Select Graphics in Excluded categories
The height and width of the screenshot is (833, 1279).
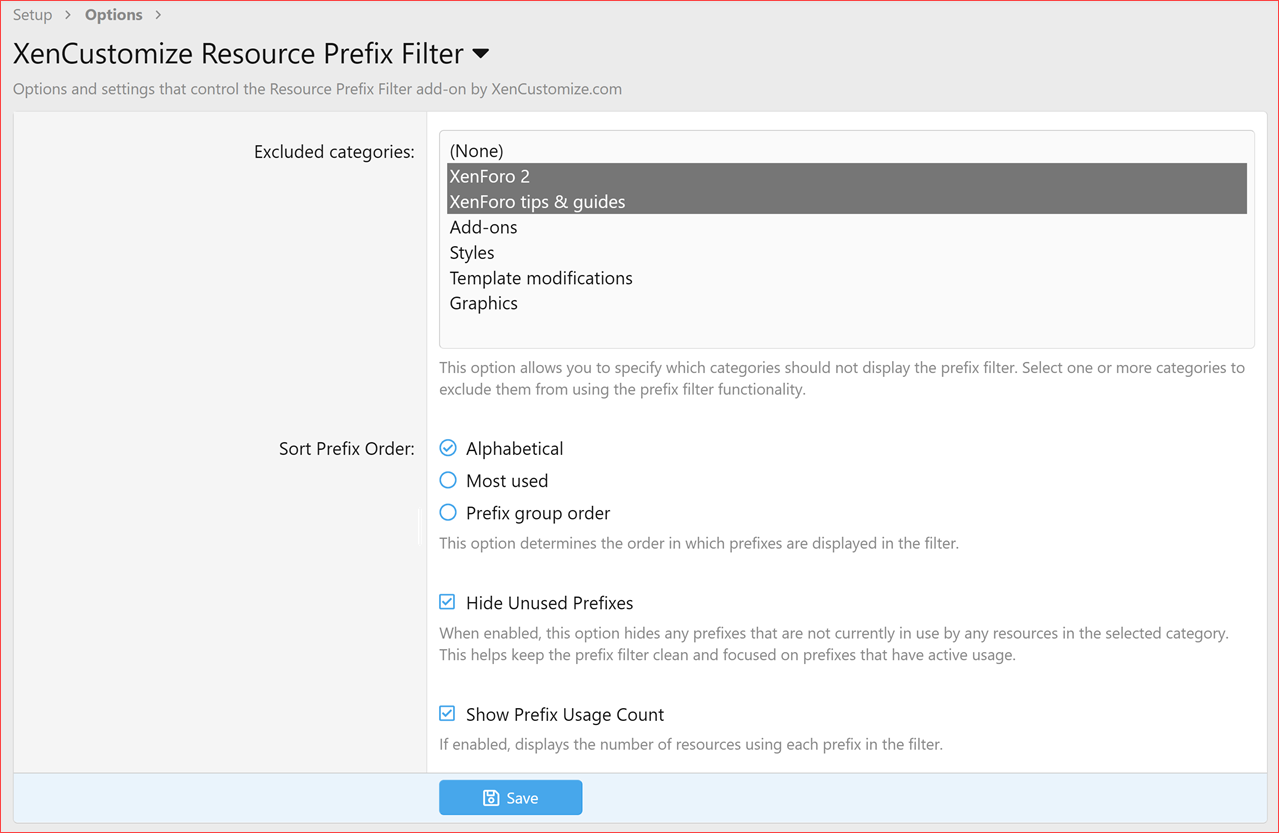pos(847,303)
